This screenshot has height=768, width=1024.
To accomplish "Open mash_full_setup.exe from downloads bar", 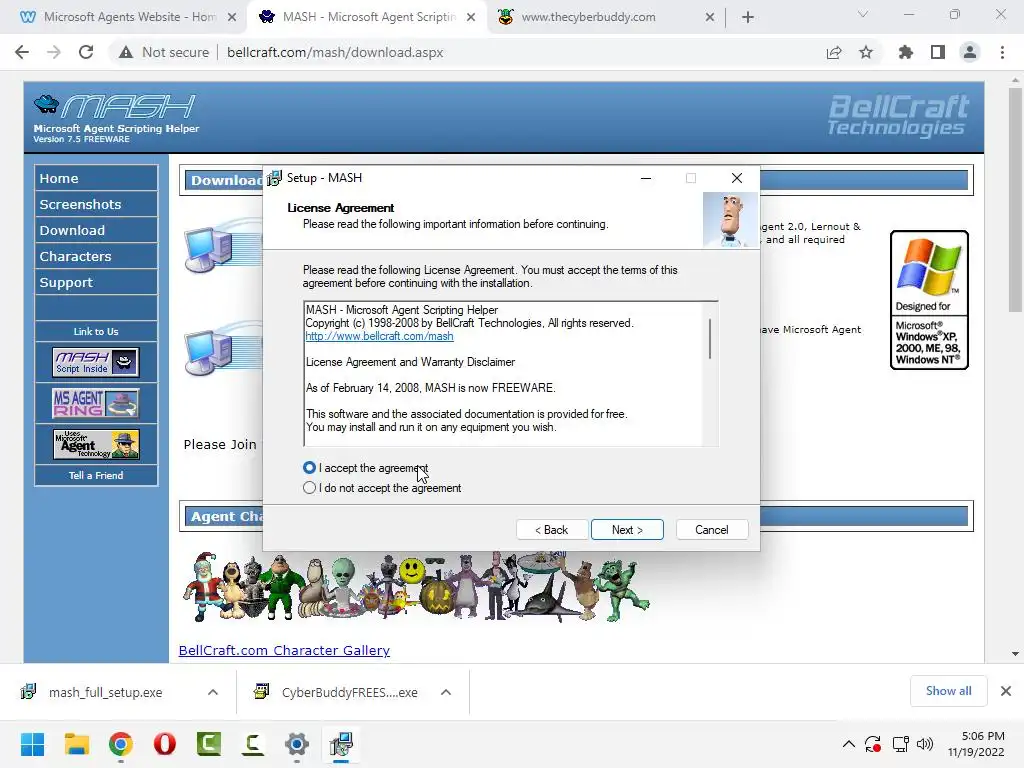I will coord(104,692).
